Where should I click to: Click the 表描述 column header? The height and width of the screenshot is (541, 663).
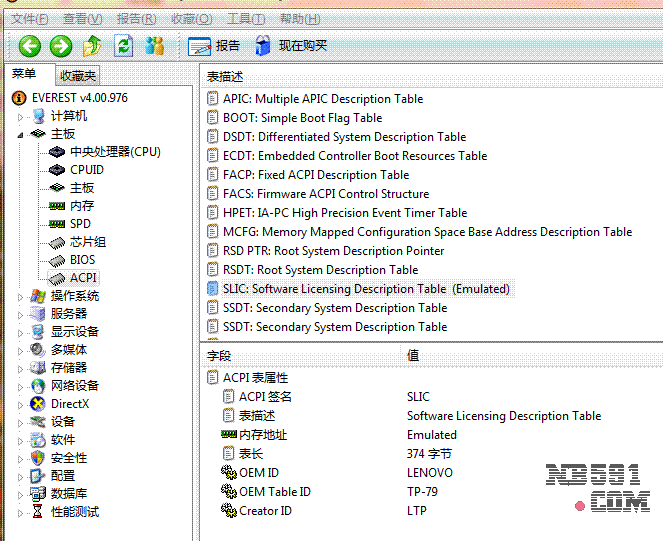coord(225,77)
